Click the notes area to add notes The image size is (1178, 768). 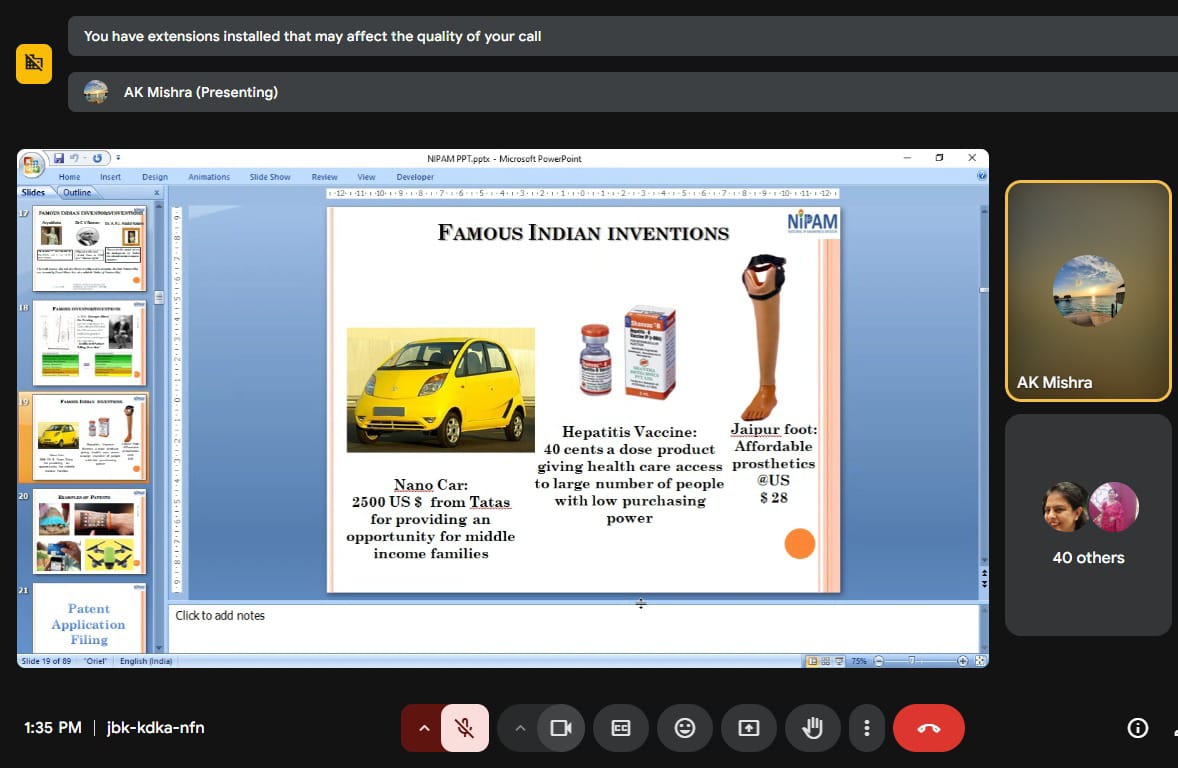click(x=574, y=628)
